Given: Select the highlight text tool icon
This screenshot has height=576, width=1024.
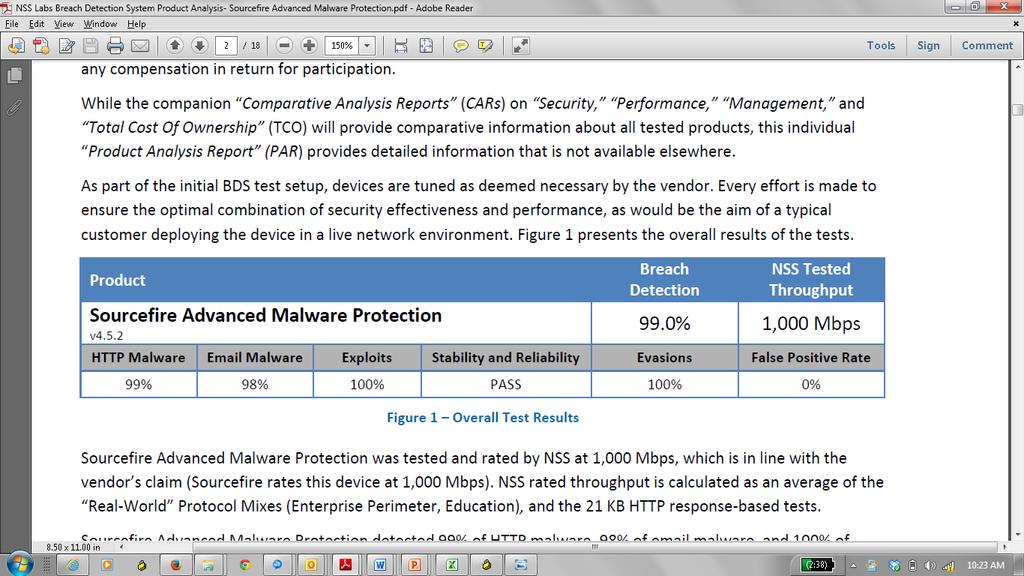Looking at the screenshot, I should point(485,46).
